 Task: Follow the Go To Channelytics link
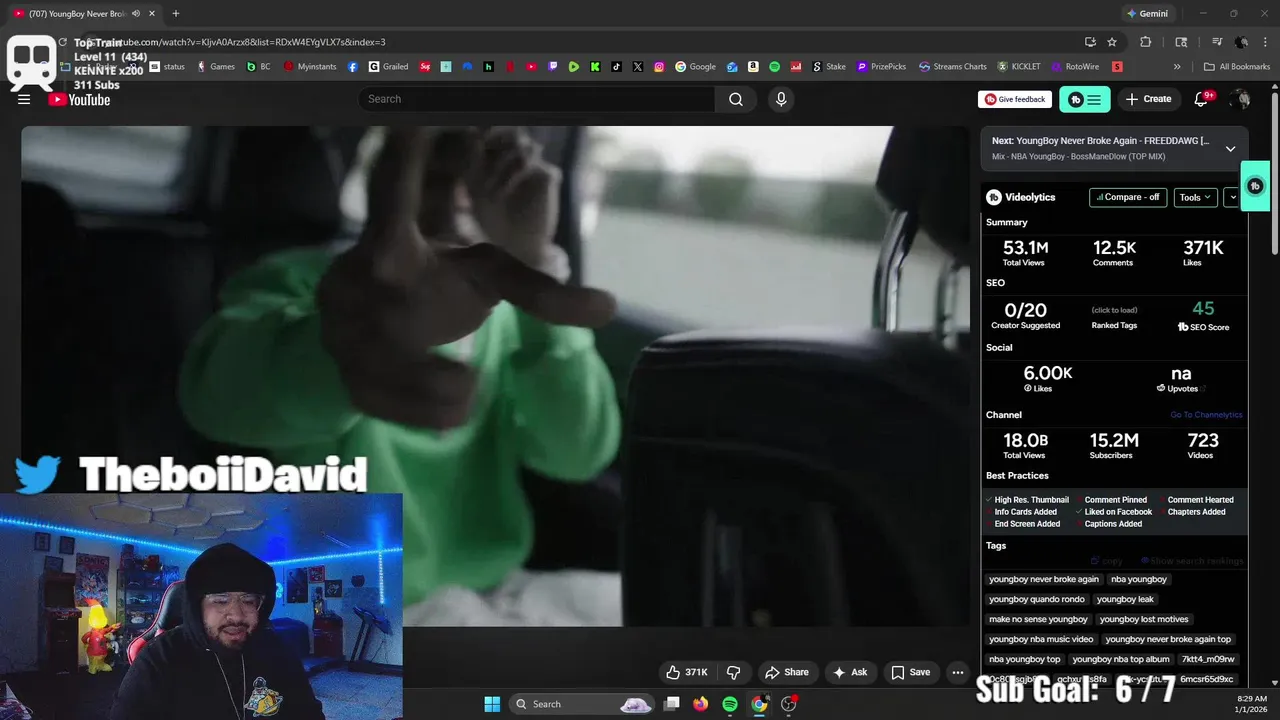1206,415
